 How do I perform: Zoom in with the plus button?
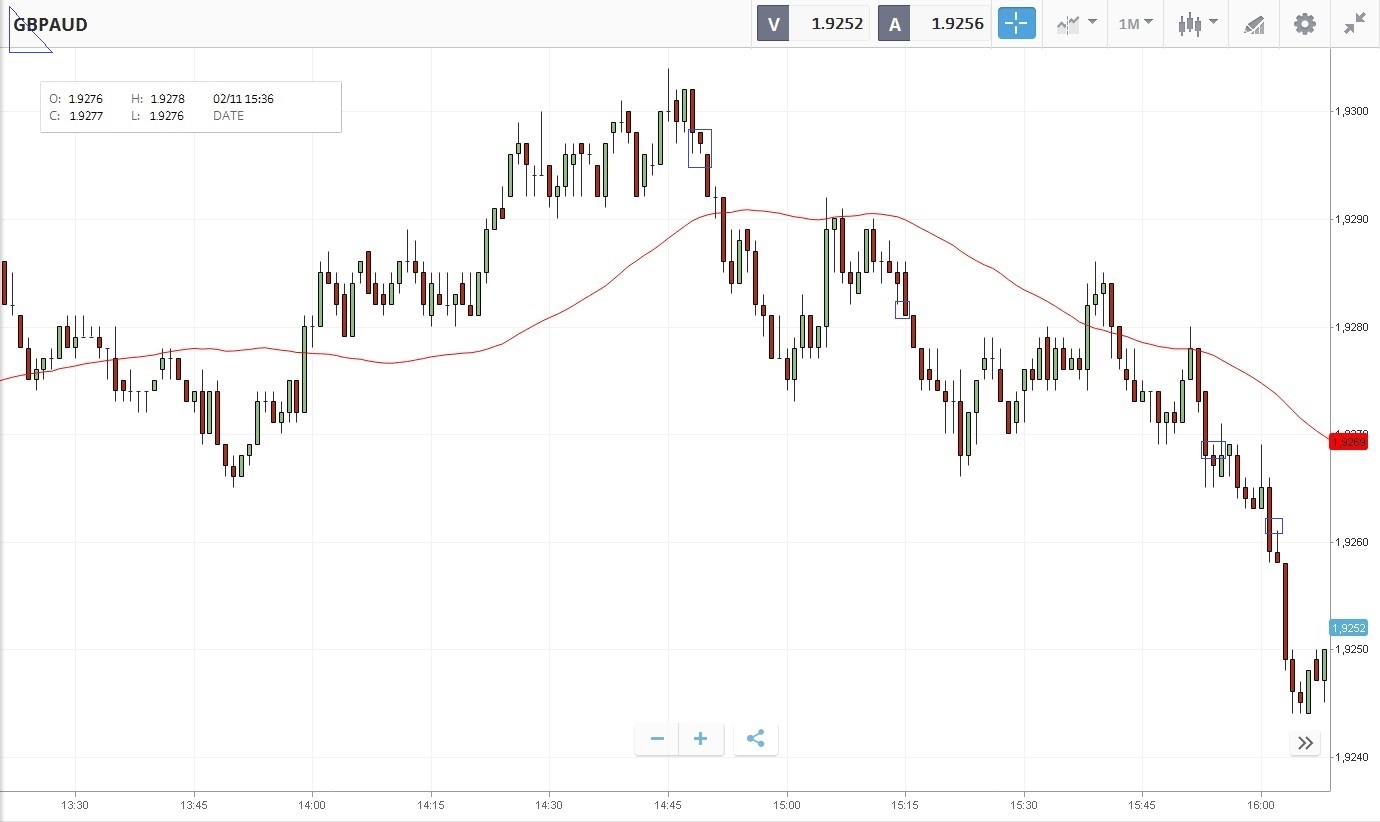(701, 739)
